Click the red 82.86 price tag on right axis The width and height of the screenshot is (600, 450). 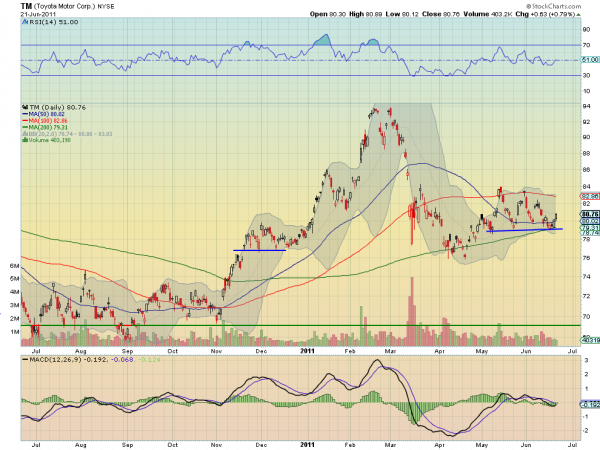pos(590,196)
